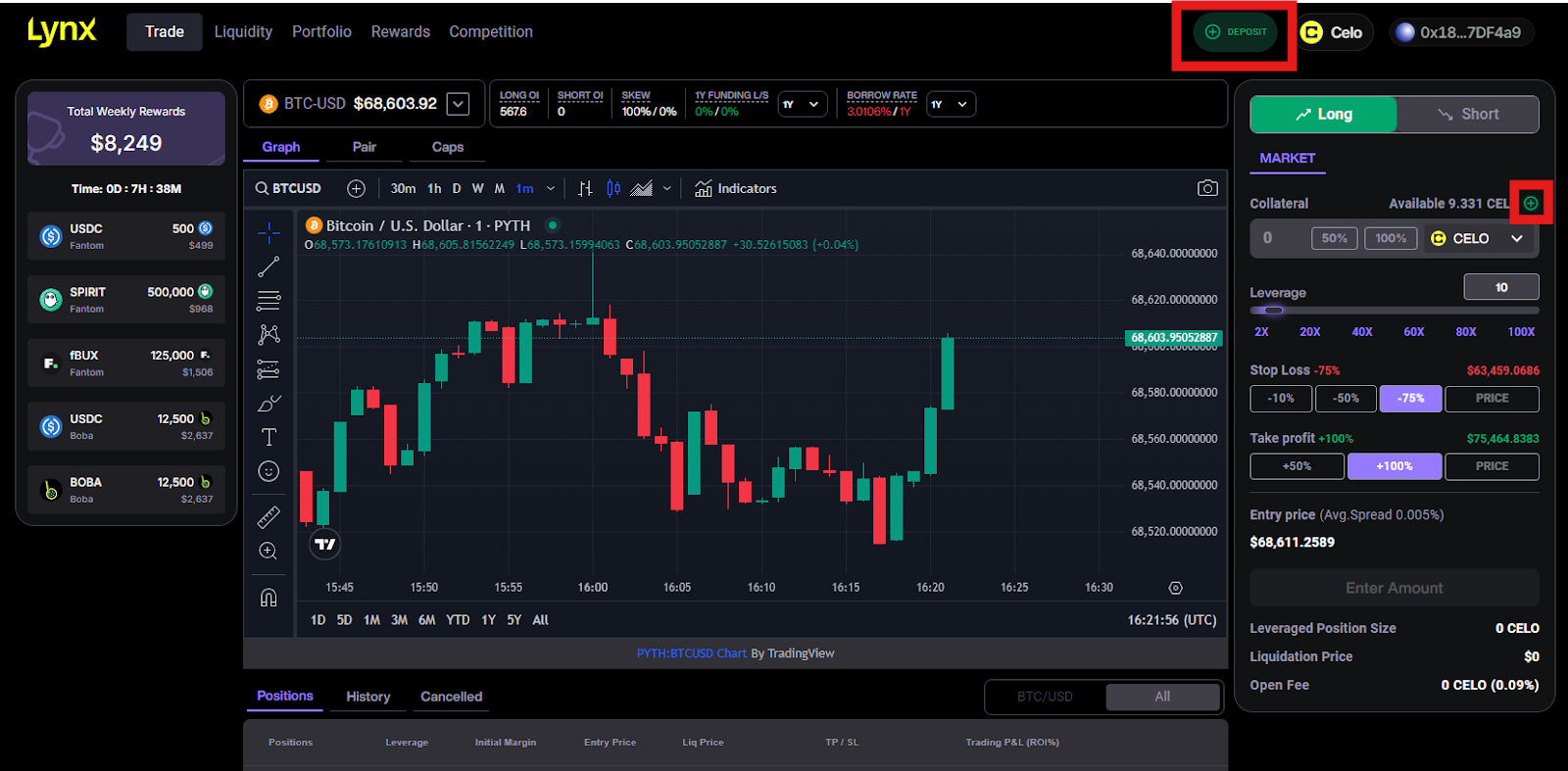The width and height of the screenshot is (1568, 771).
Task: Click the Lynx logo
Action: point(62,31)
